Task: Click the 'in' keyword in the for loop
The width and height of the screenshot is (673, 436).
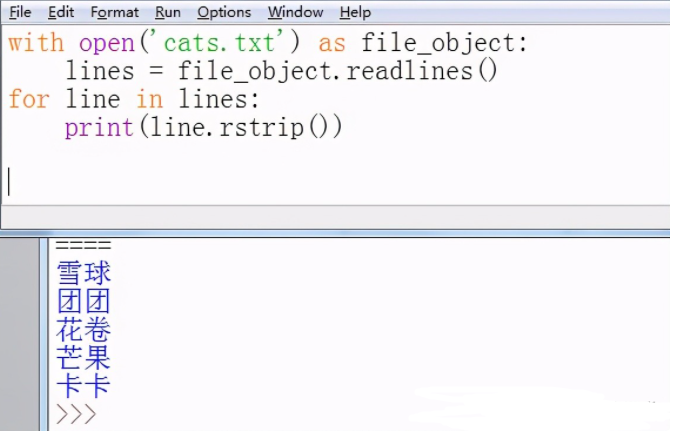Action: pyautogui.click(x=149, y=99)
